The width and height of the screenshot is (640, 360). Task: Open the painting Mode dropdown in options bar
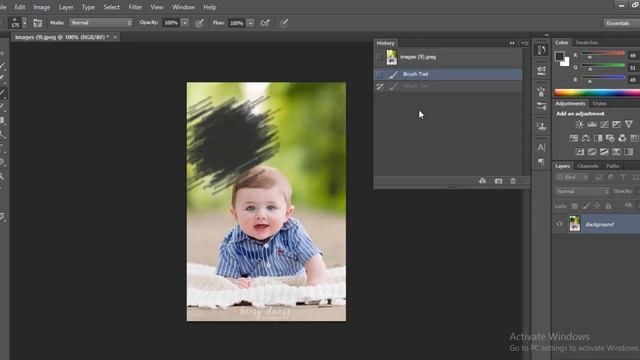click(x=101, y=23)
